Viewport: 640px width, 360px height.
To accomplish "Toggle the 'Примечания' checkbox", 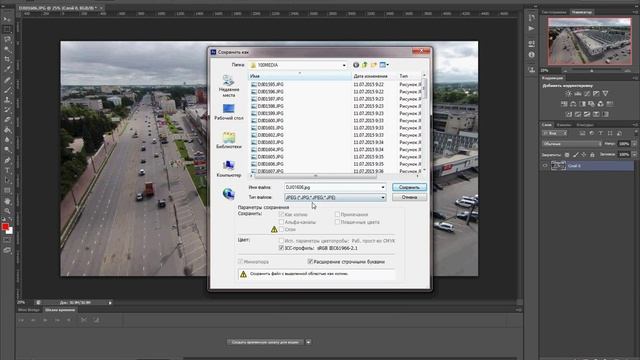I will 337,214.
